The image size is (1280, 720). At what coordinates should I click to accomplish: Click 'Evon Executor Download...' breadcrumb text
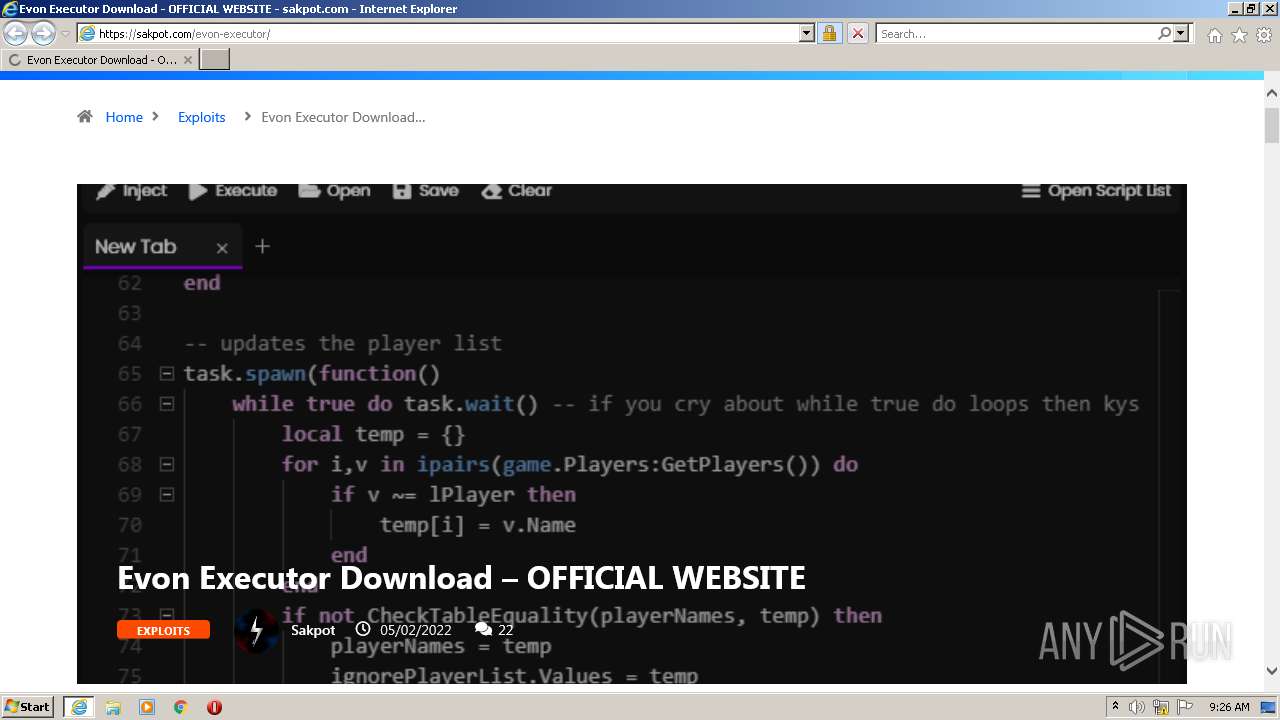[x=343, y=117]
